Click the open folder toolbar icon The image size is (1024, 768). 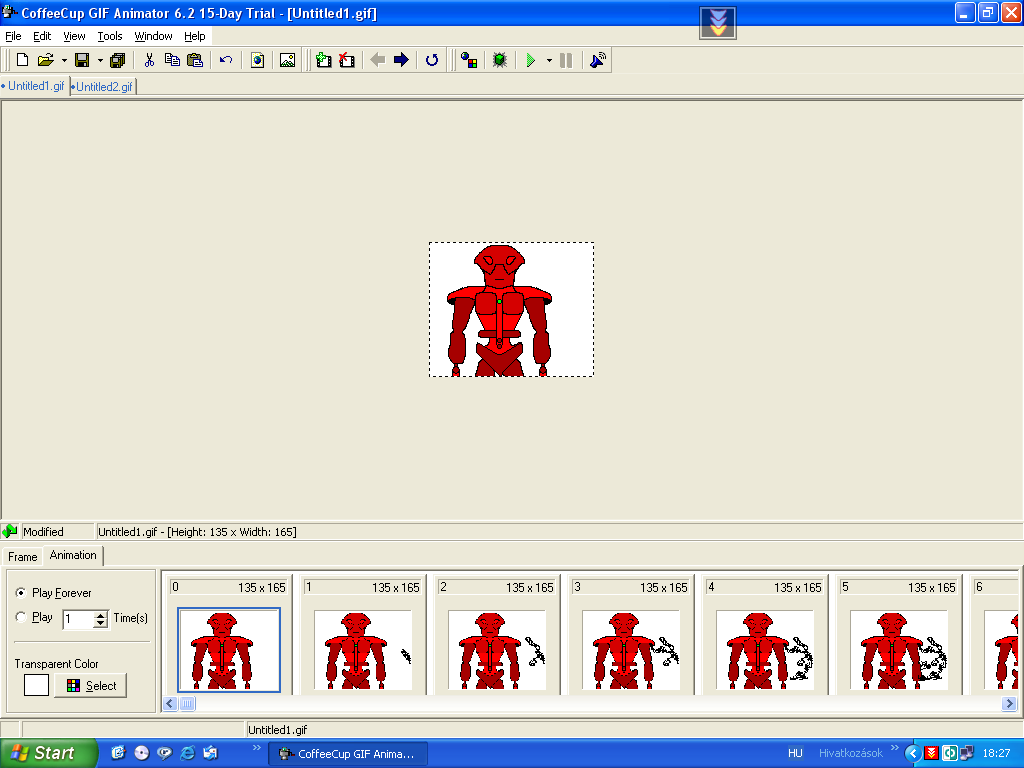pyautogui.click(x=45, y=60)
